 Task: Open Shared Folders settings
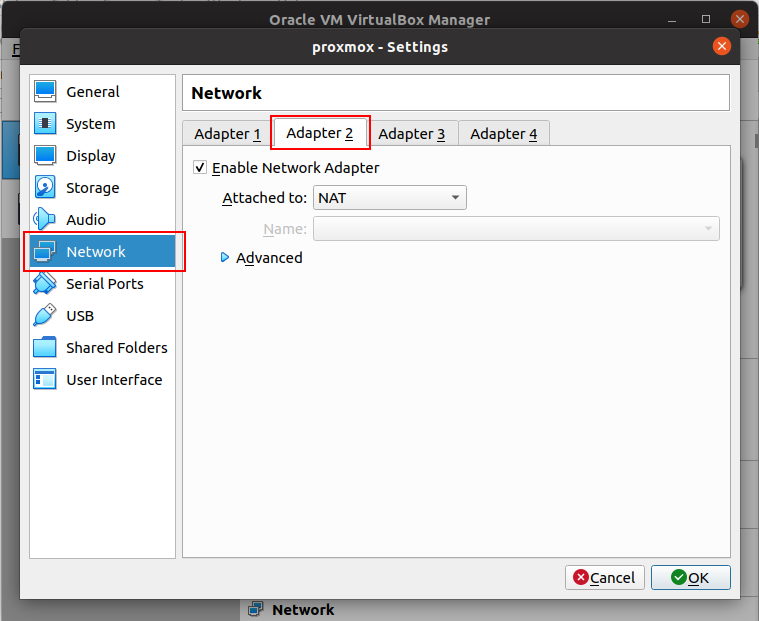click(103, 347)
